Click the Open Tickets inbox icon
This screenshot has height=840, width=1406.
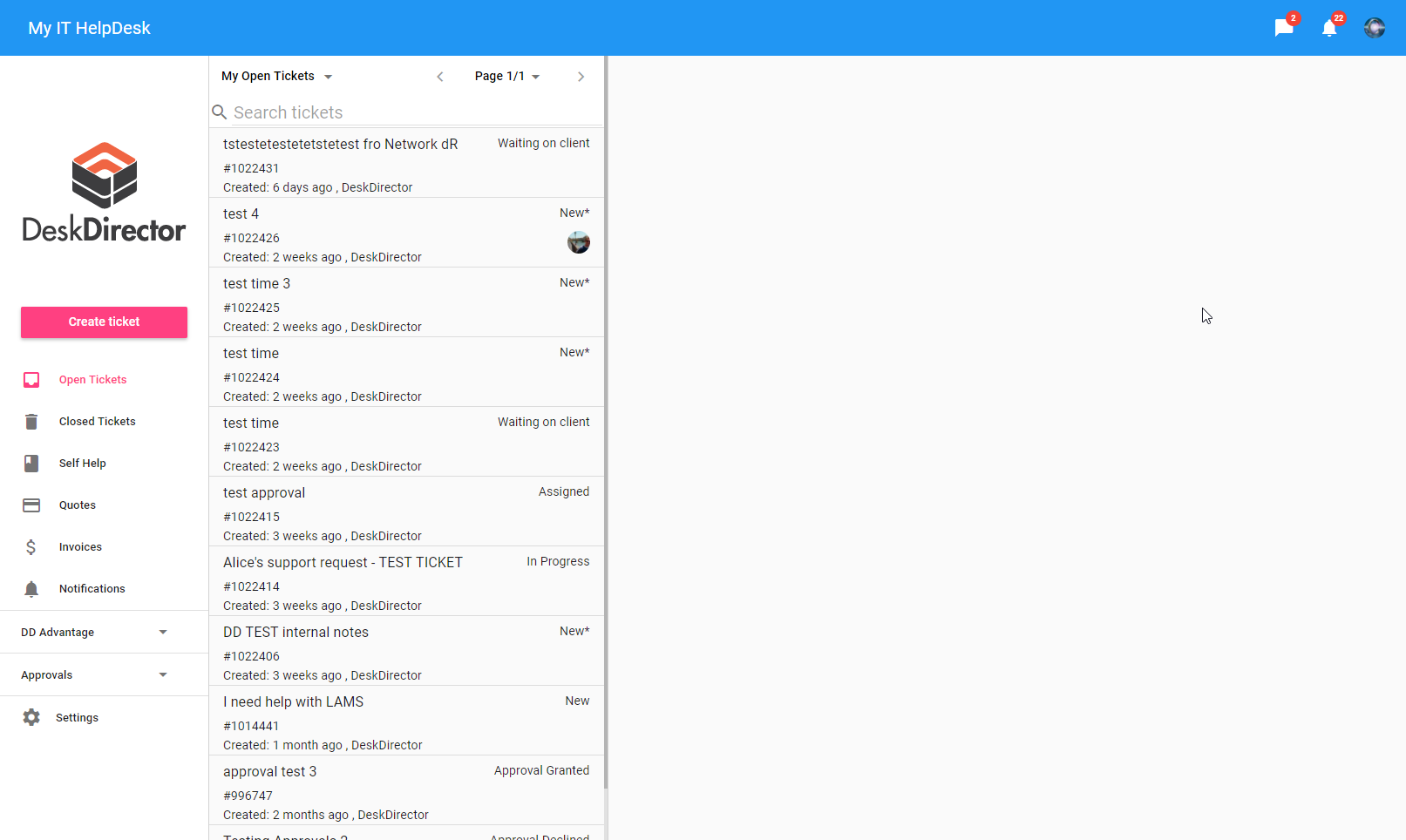point(31,380)
